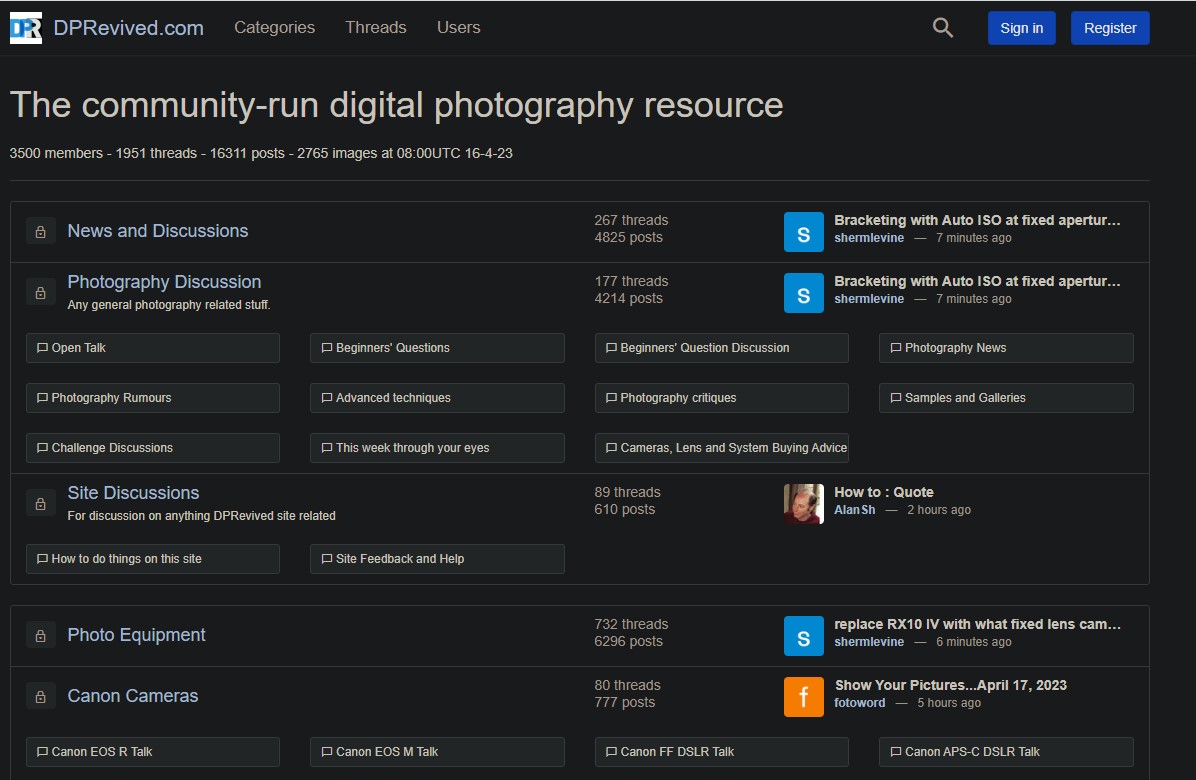This screenshot has height=780, width=1196.
Task: Click the Register button
Action: [1110, 28]
